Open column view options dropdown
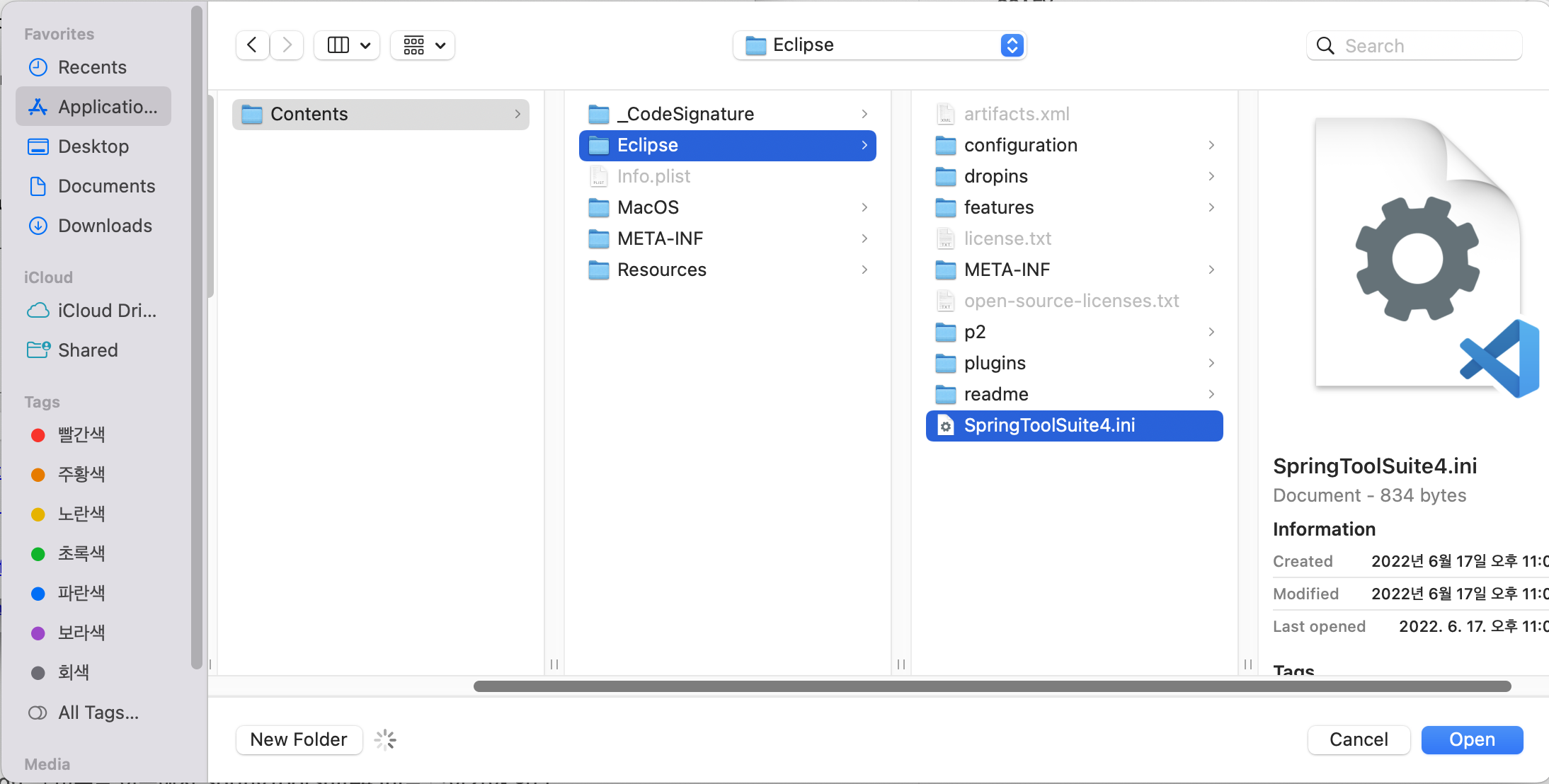The height and width of the screenshot is (784, 1549). pyautogui.click(x=348, y=45)
